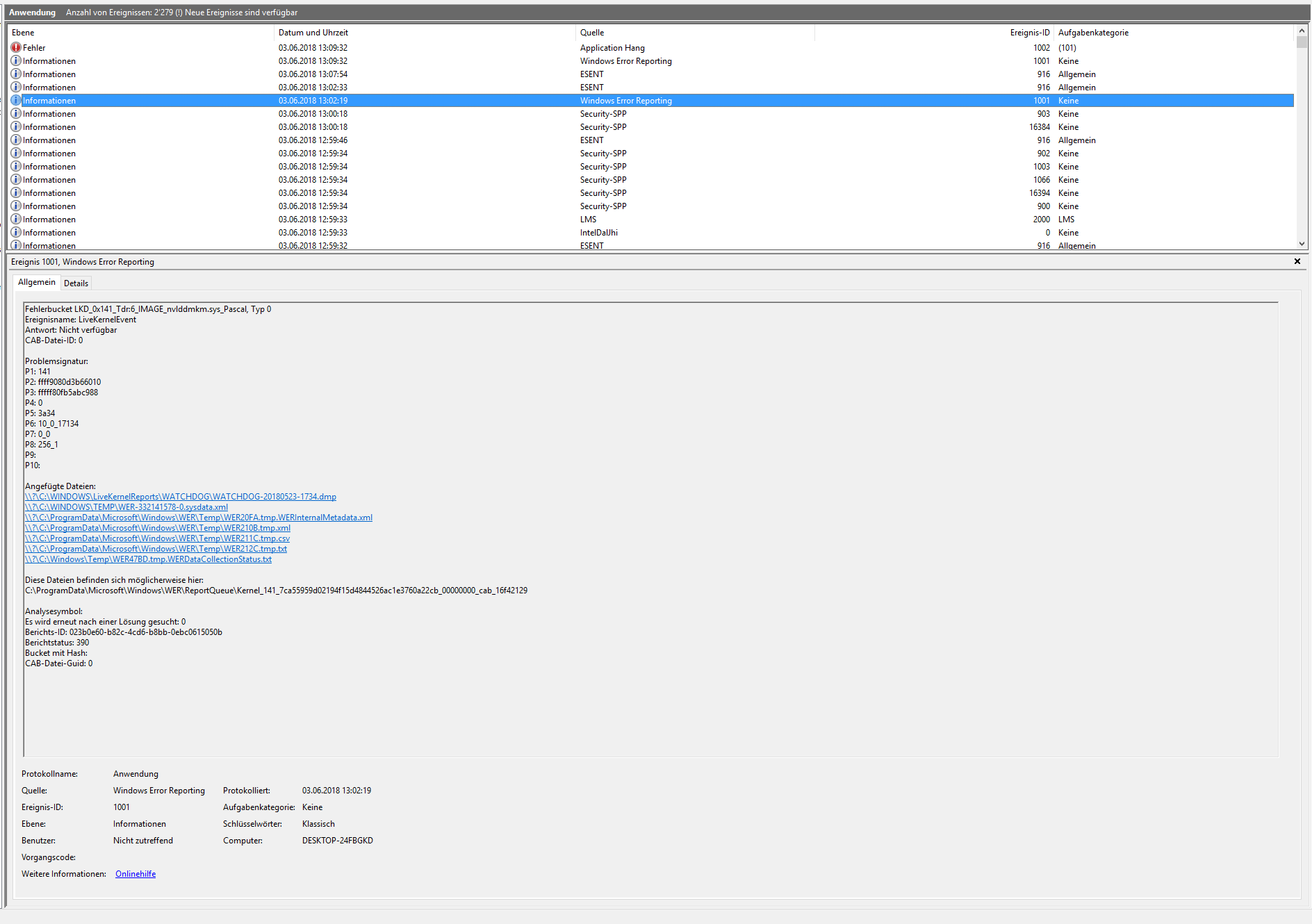Open the WER211C.tmp.csv link
The image size is (1312, 924).
coord(158,538)
